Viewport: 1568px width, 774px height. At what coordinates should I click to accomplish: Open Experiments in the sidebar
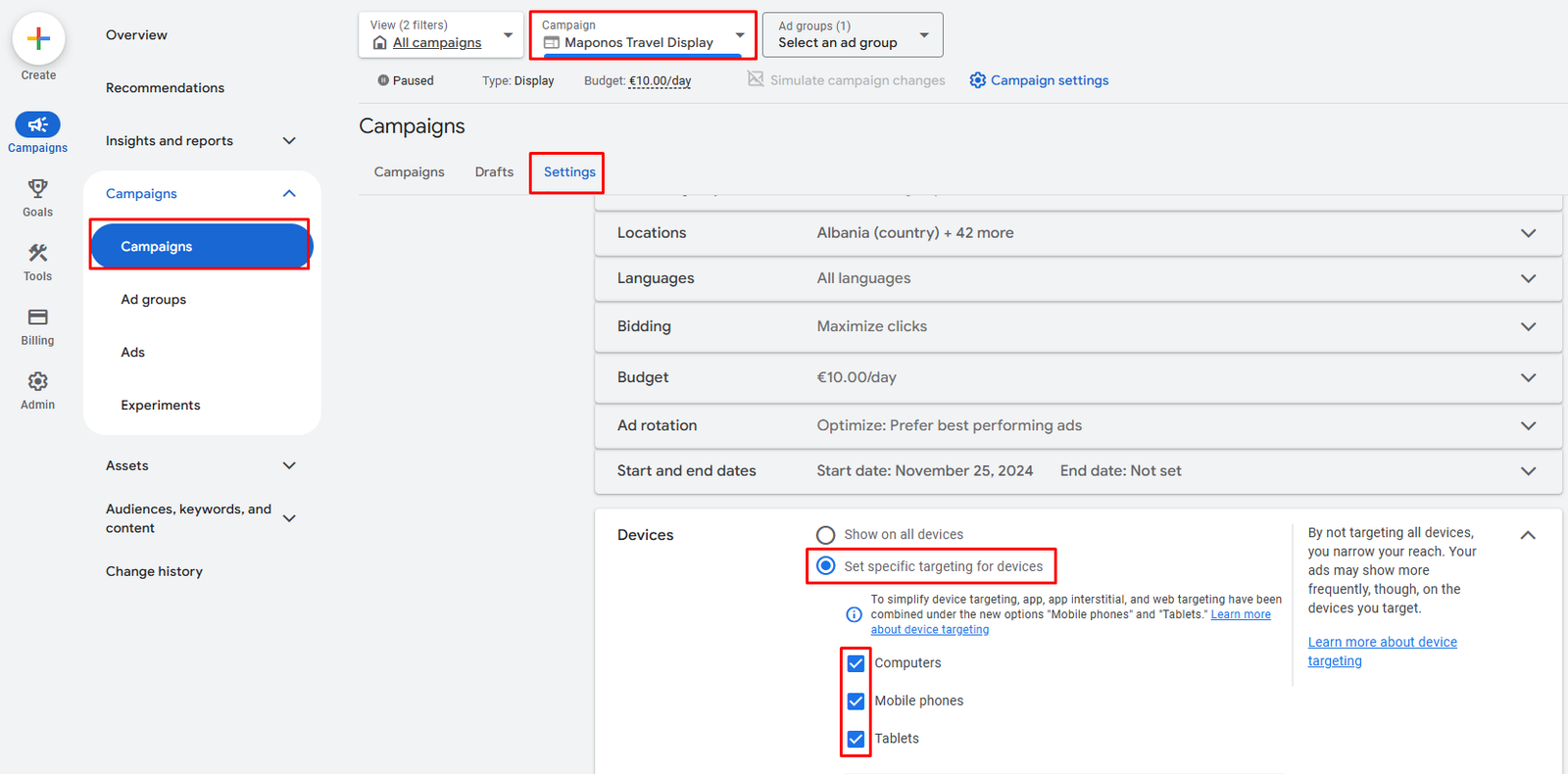click(160, 406)
